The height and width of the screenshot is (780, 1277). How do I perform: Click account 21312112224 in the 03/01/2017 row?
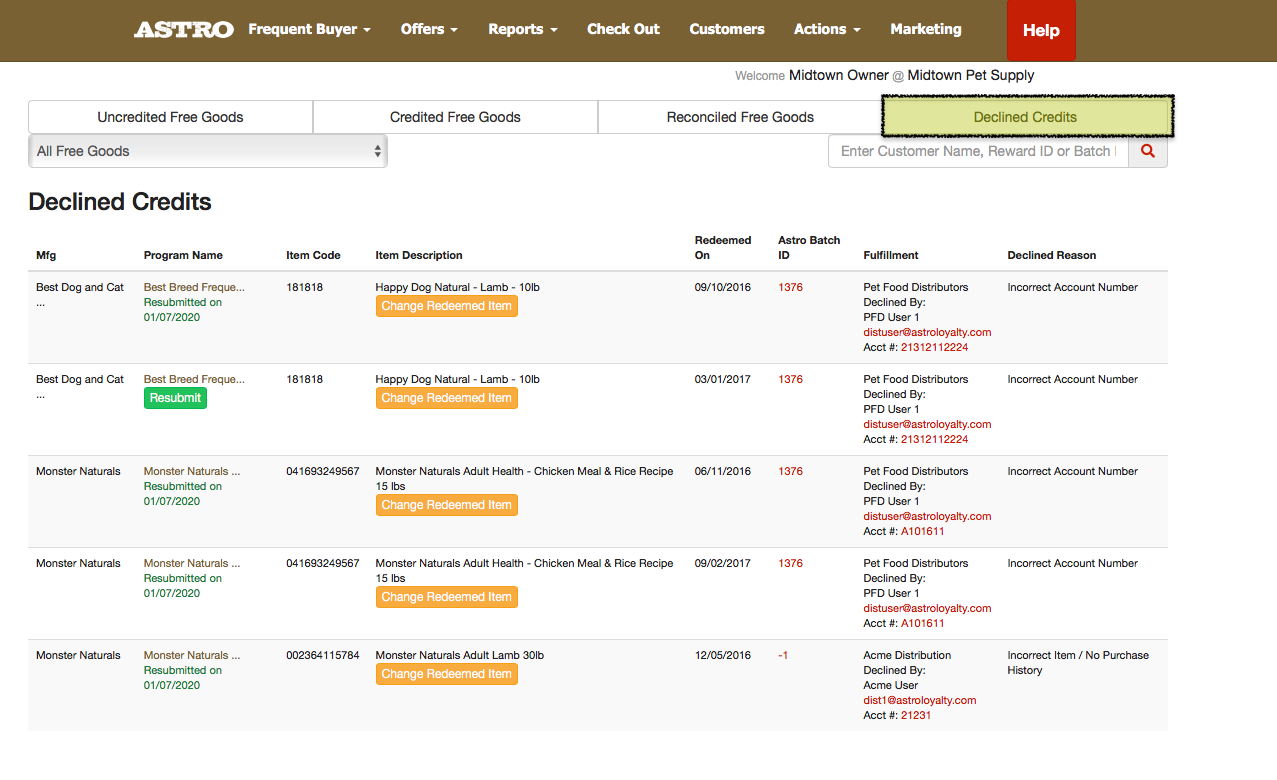pos(934,439)
